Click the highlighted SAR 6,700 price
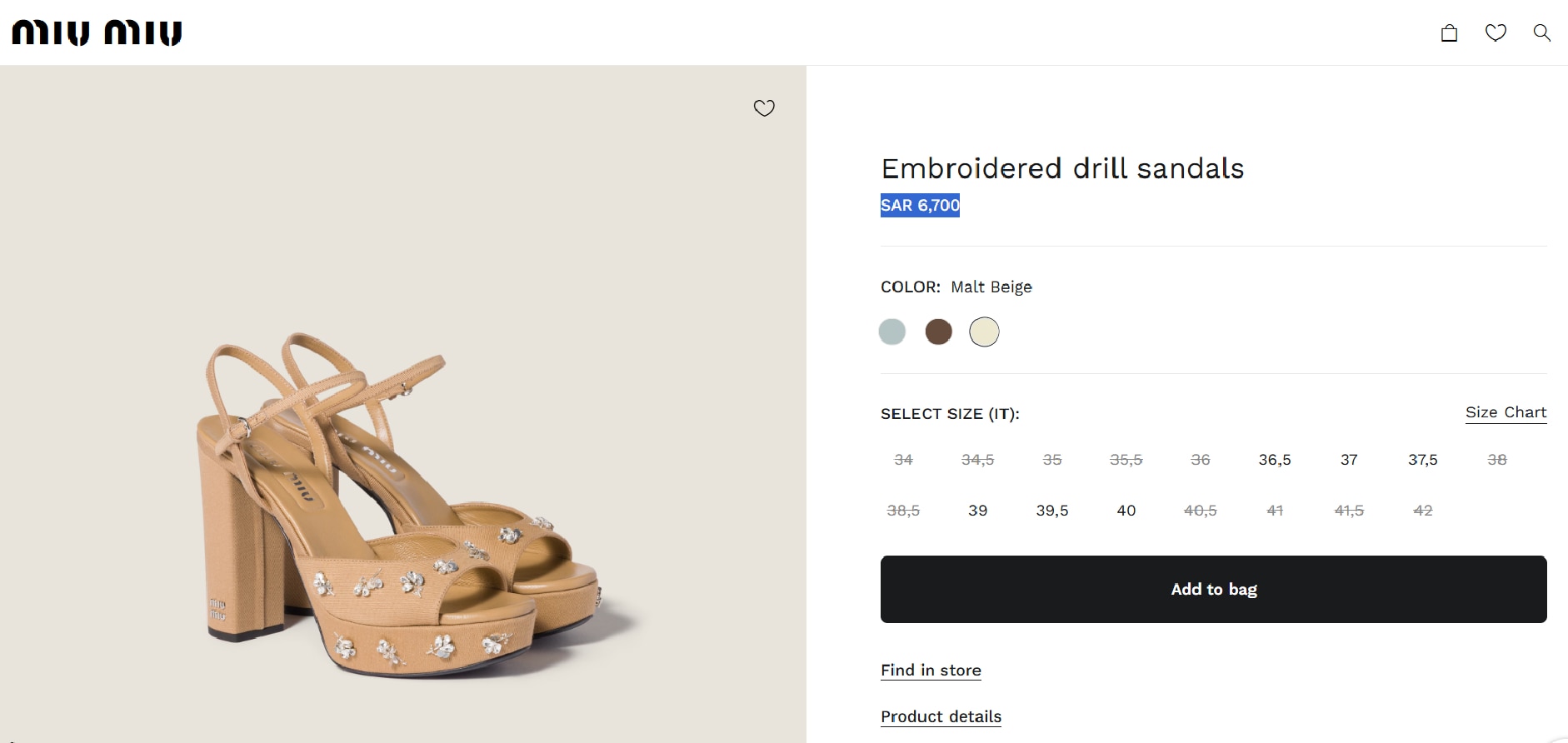 coord(920,205)
